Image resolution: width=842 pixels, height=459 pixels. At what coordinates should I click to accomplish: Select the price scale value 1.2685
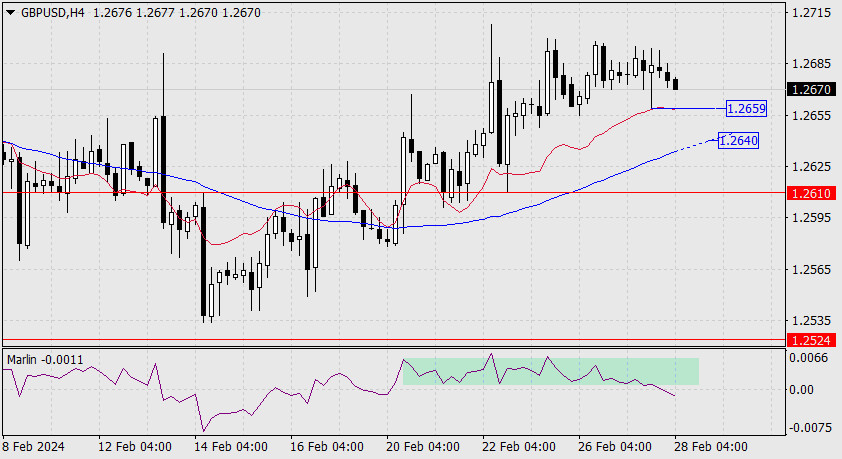pyautogui.click(x=811, y=64)
